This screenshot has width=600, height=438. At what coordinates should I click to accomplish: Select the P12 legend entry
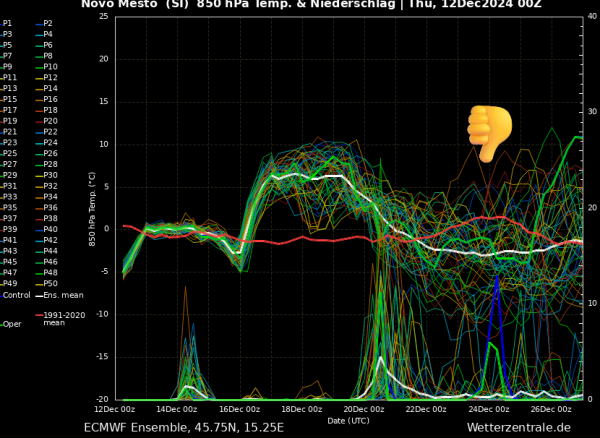[x=47, y=78]
